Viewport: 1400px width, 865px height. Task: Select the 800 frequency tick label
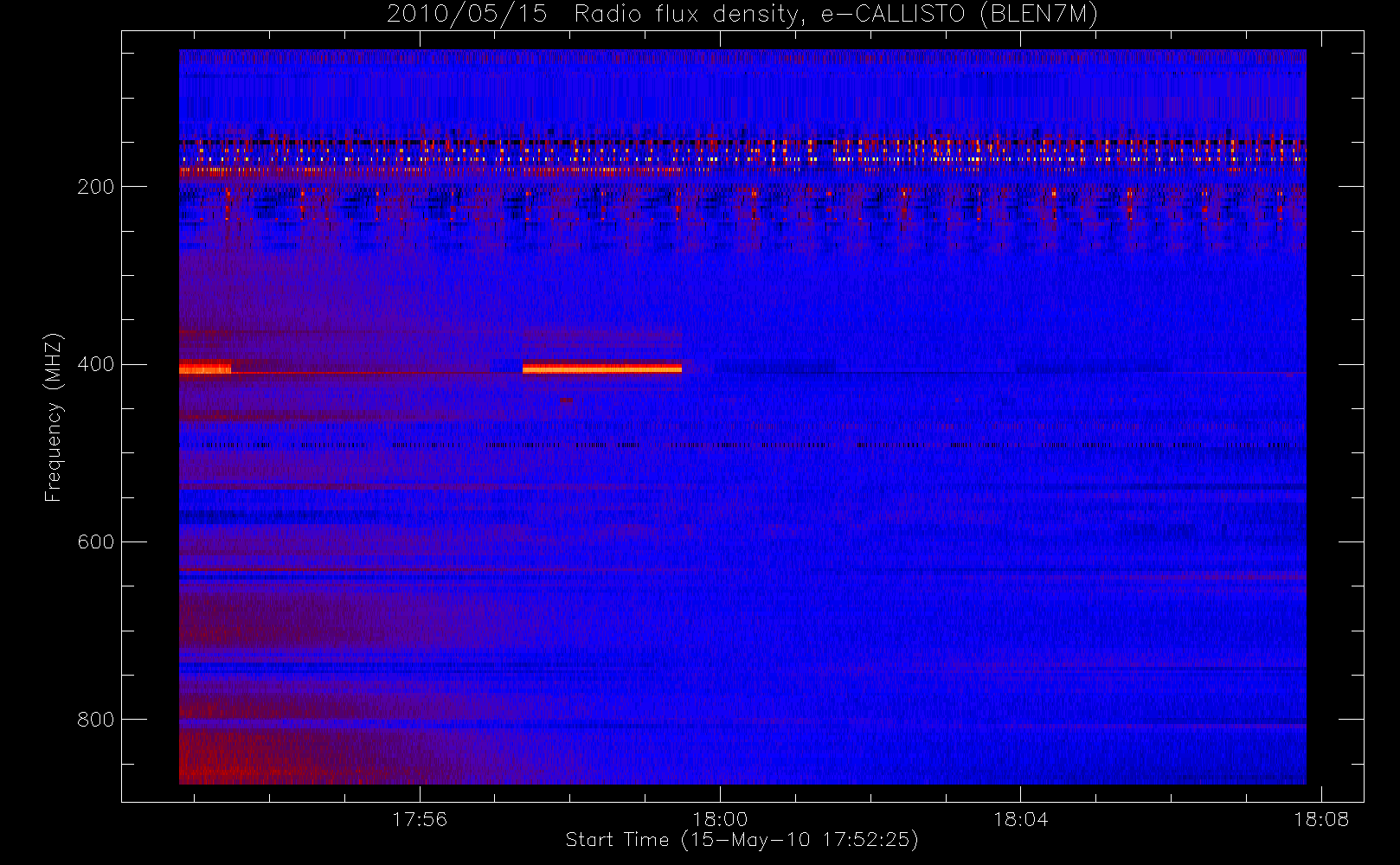tap(95, 720)
